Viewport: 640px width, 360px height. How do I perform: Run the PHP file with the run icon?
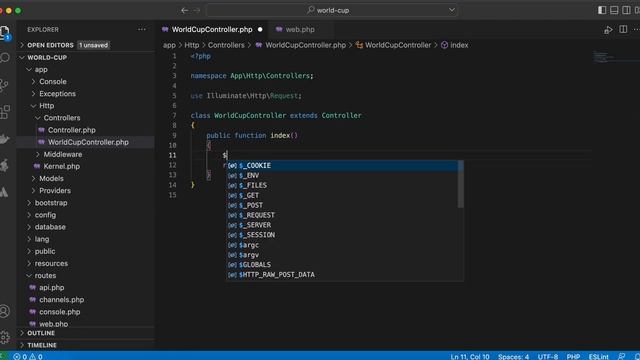(x=608, y=30)
